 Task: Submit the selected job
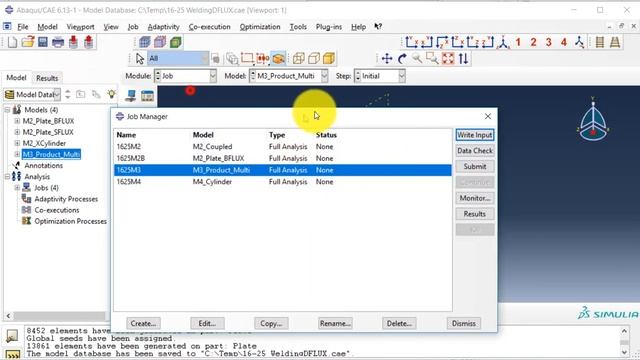(475, 167)
